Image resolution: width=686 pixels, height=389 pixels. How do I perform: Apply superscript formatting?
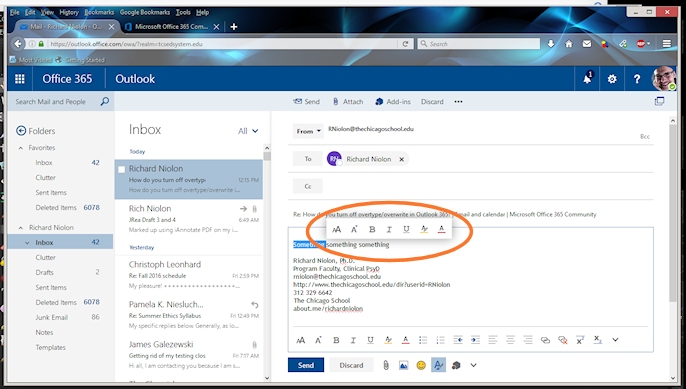point(580,340)
